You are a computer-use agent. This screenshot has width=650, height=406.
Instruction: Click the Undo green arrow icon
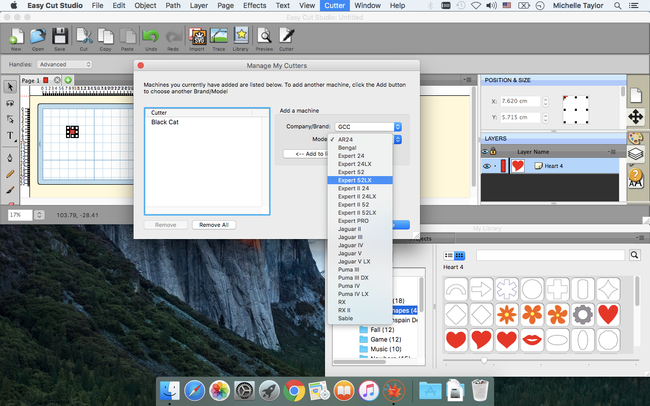(x=151, y=37)
